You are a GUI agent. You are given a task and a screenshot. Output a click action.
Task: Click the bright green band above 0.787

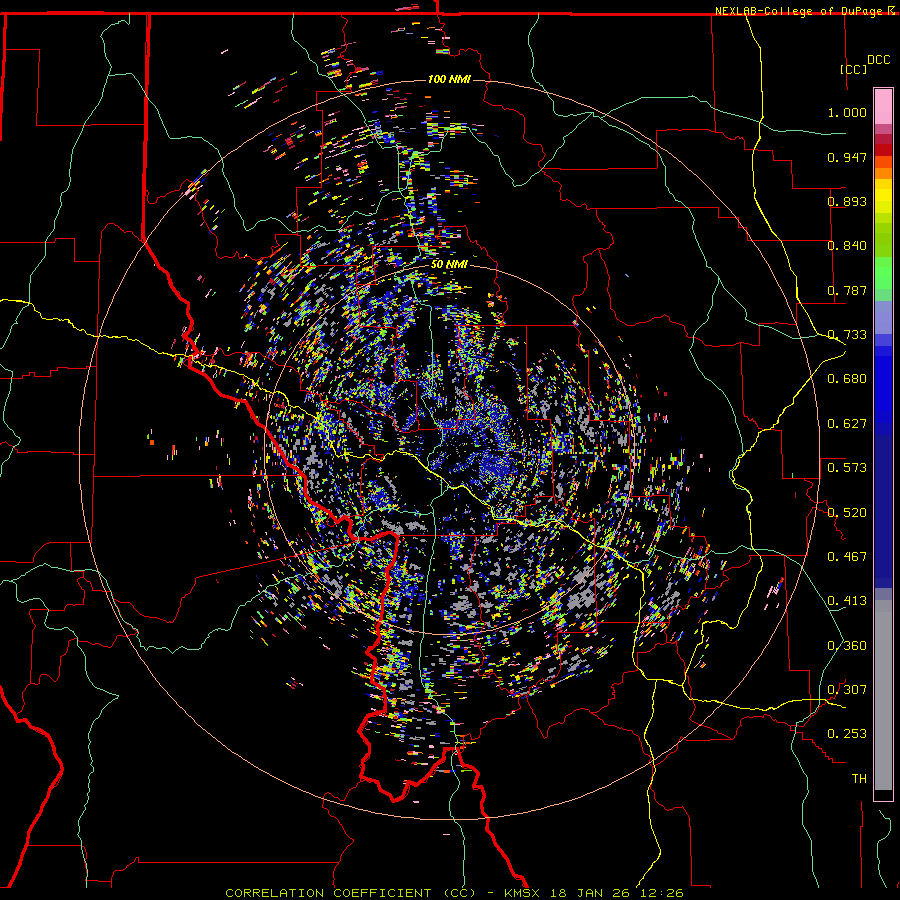point(883,273)
